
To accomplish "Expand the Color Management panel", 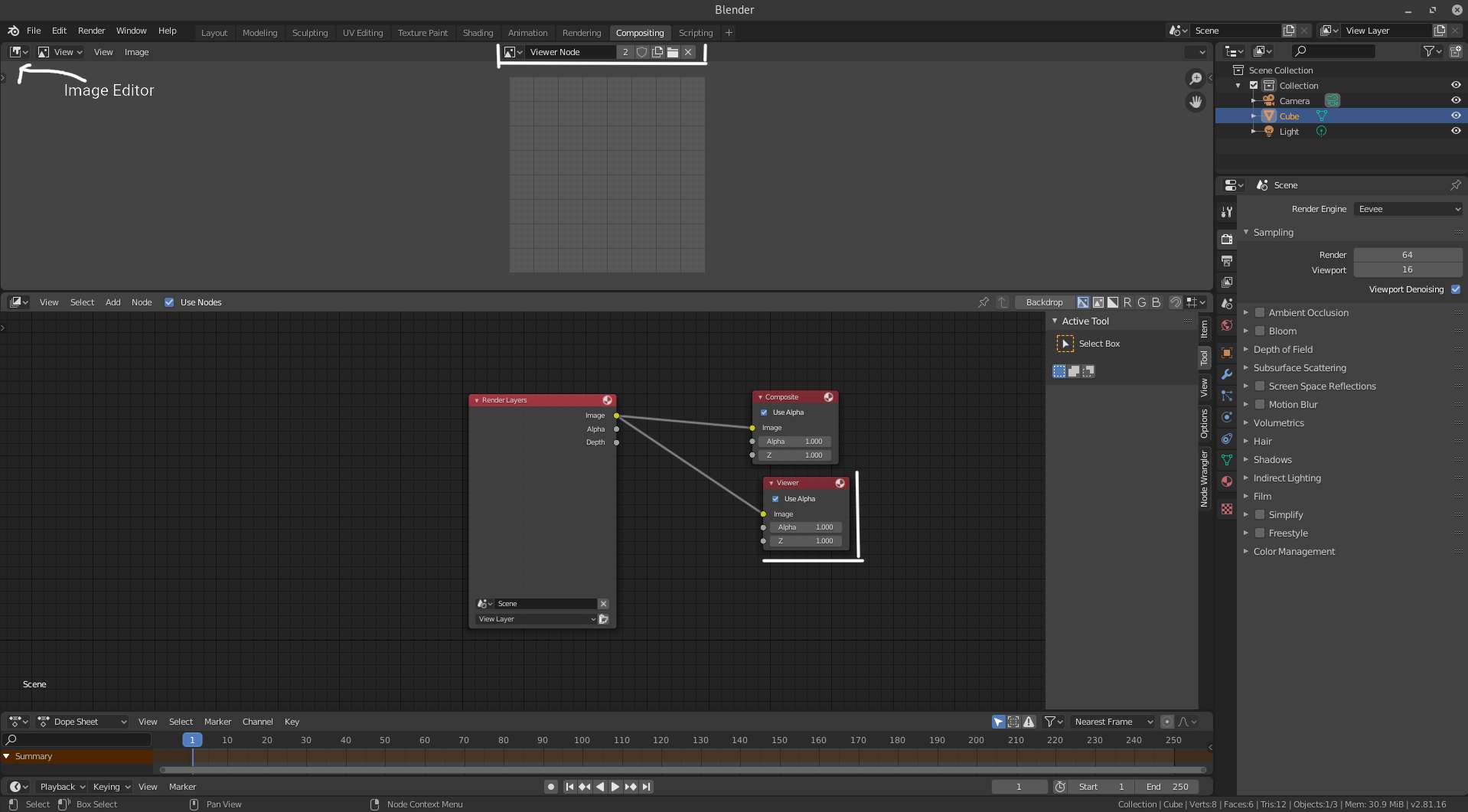I will click(x=1245, y=551).
